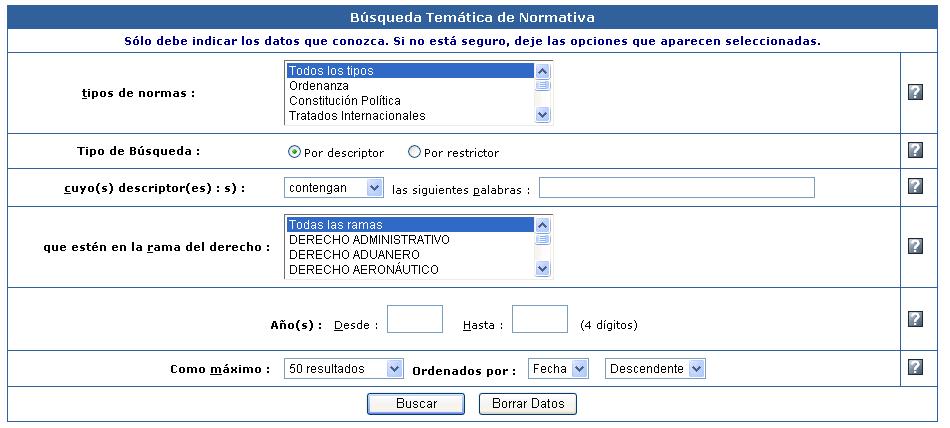Open help icon for Año(s) row
This screenshot has height=428, width=950.
915,319
